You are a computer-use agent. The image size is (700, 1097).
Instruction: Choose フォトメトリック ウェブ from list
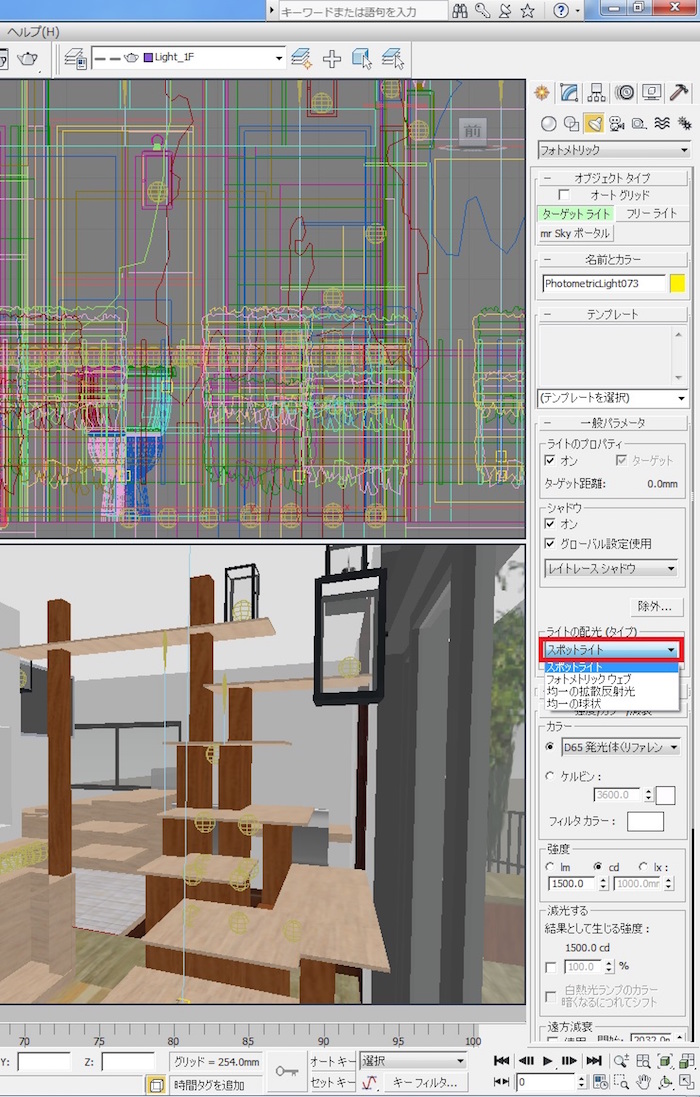click(588, 679)
